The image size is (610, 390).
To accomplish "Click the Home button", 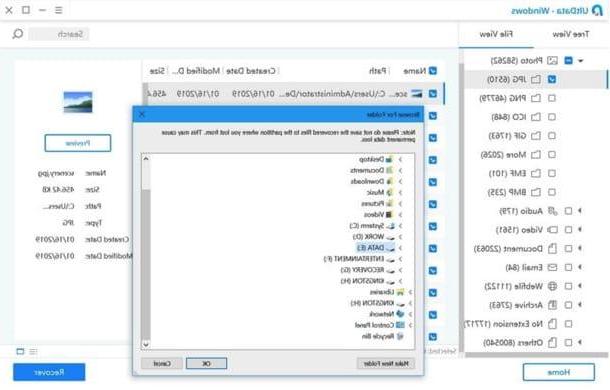I will pos(559,372).
